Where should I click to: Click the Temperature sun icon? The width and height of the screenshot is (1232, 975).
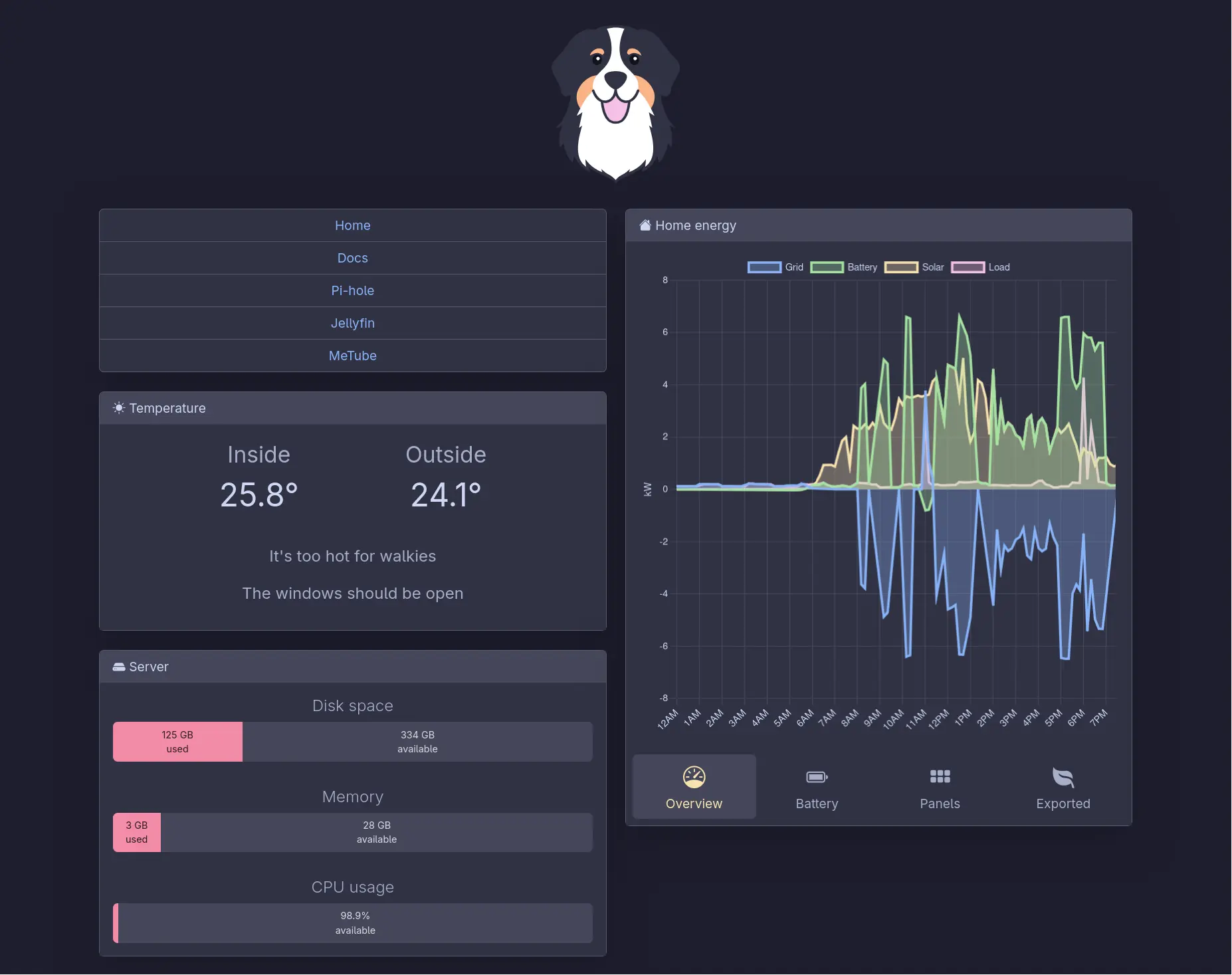(x=119, y=407)
